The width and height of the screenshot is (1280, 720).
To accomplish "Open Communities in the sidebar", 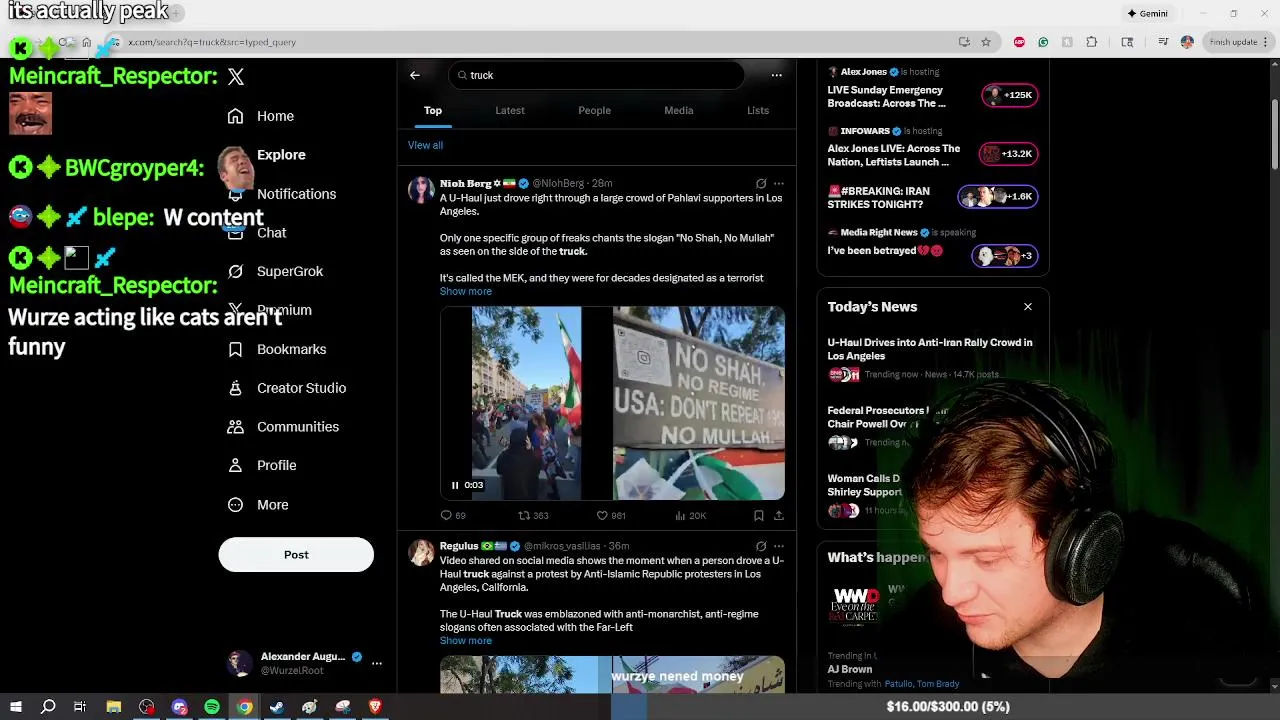I will click(x=283, y=427).
